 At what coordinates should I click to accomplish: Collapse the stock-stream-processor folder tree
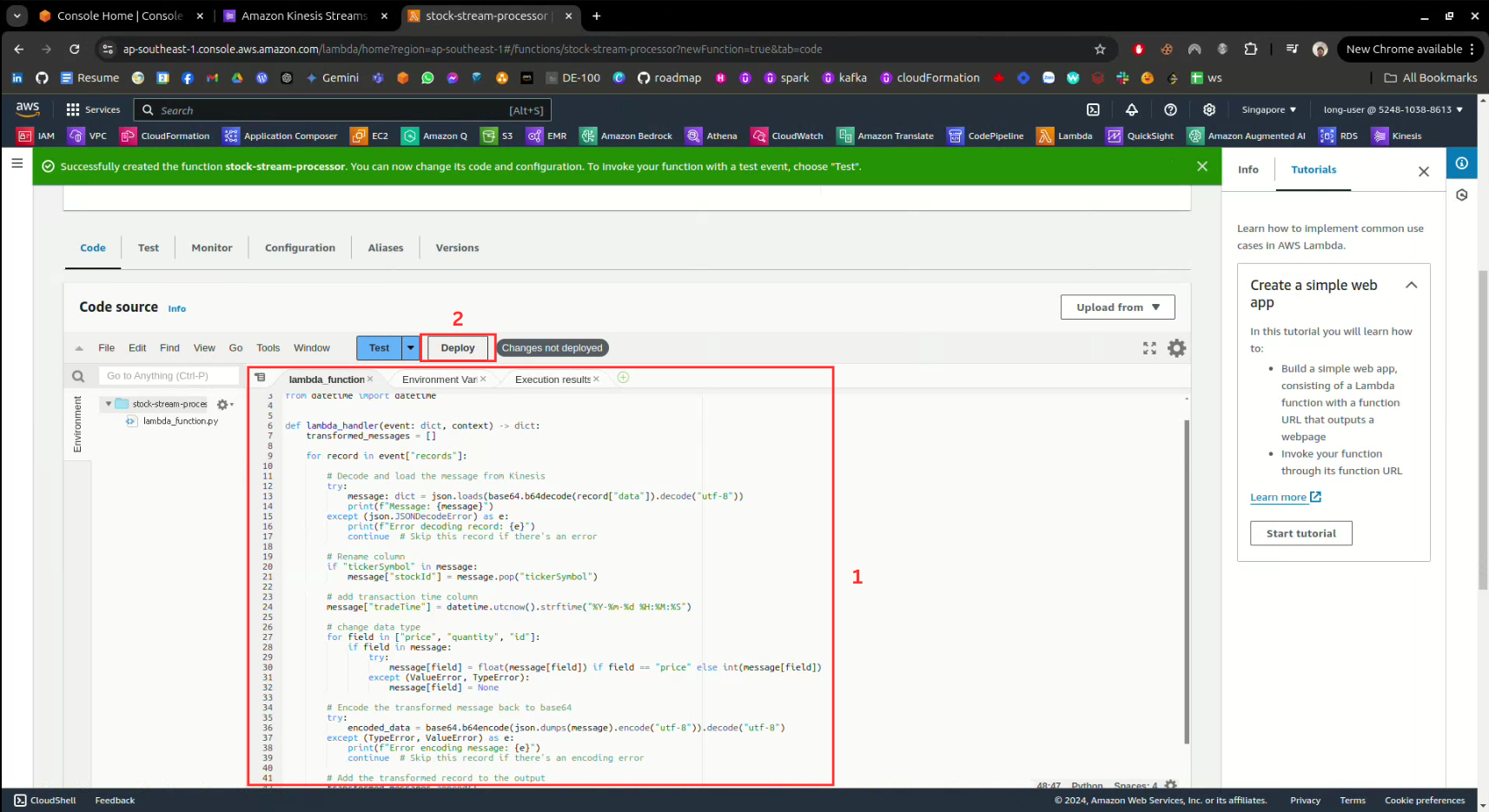109,404
